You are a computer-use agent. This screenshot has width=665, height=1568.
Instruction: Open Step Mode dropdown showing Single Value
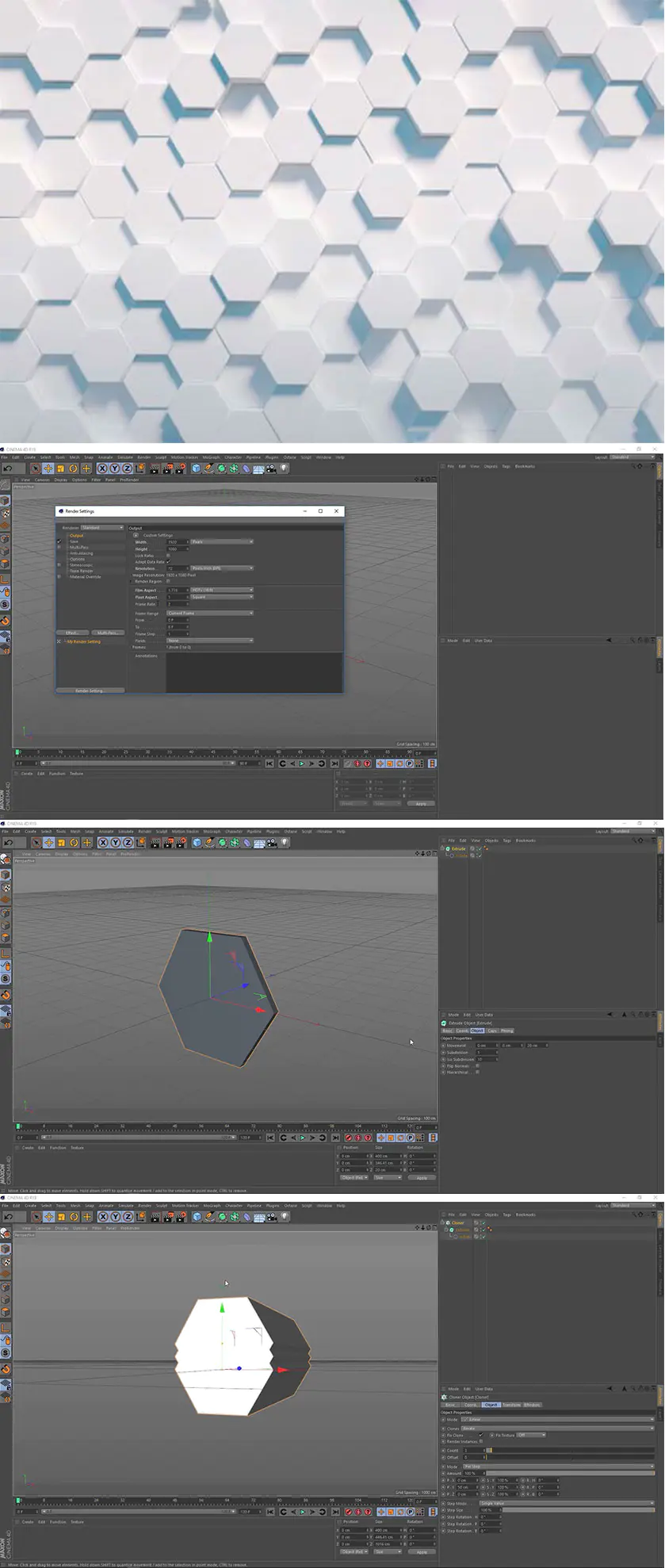point(567,1503)
